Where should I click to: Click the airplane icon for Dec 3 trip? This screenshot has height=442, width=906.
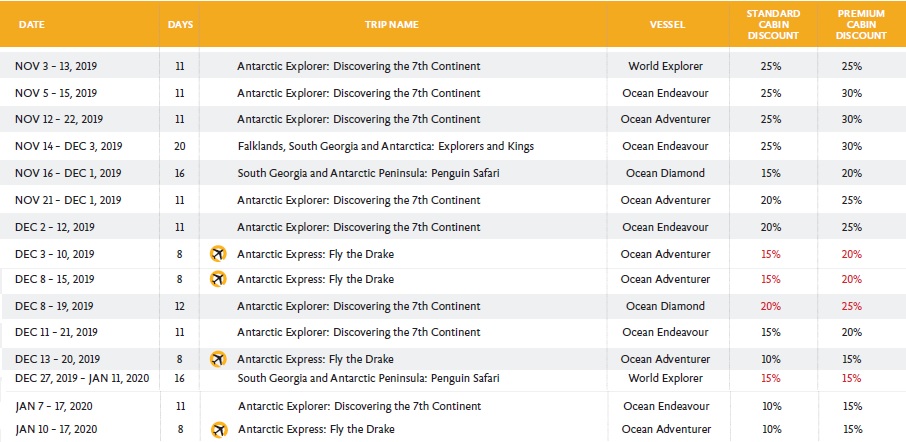(x=218, y=253)
